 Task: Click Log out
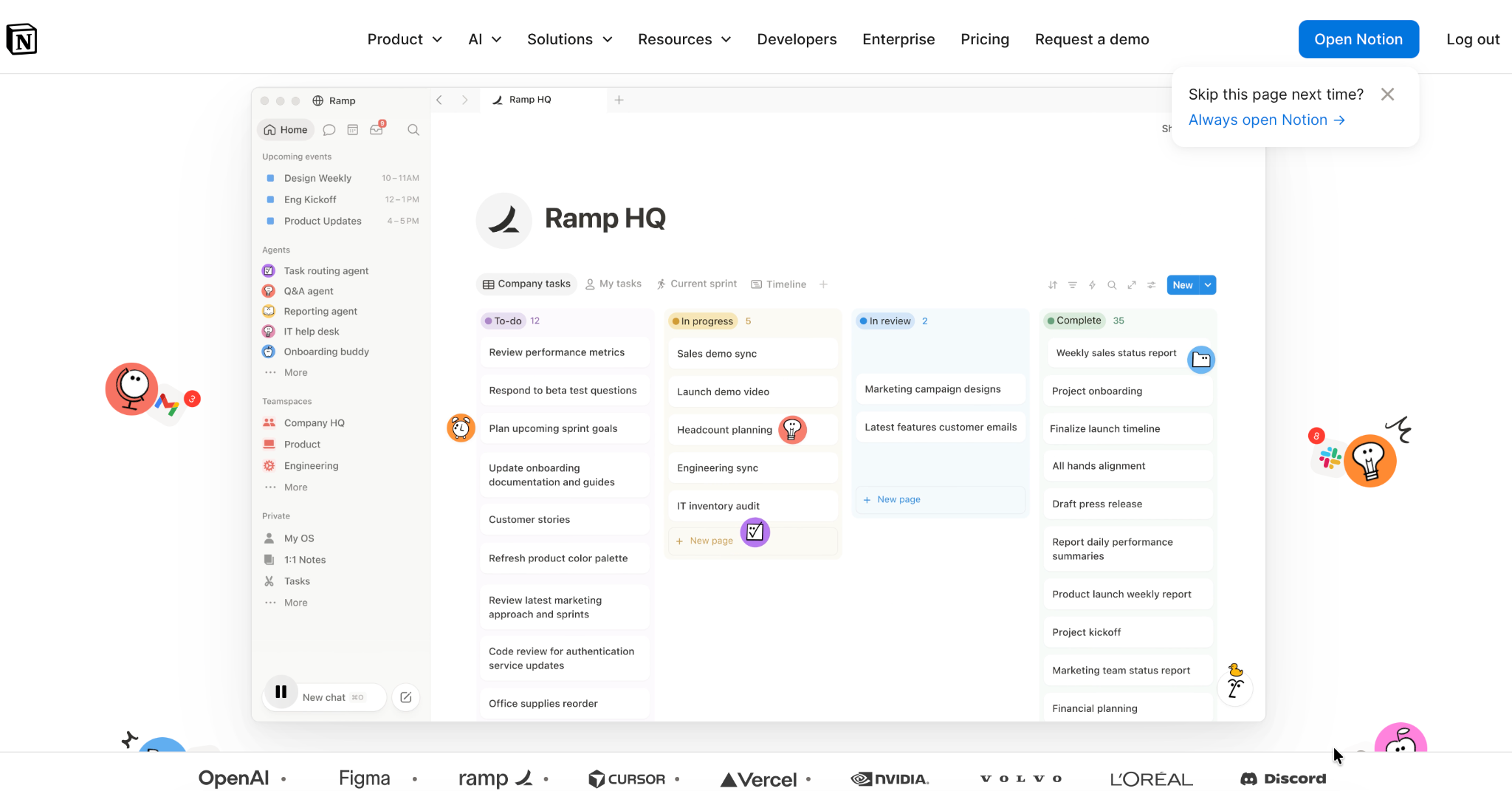coord(1472,39)
